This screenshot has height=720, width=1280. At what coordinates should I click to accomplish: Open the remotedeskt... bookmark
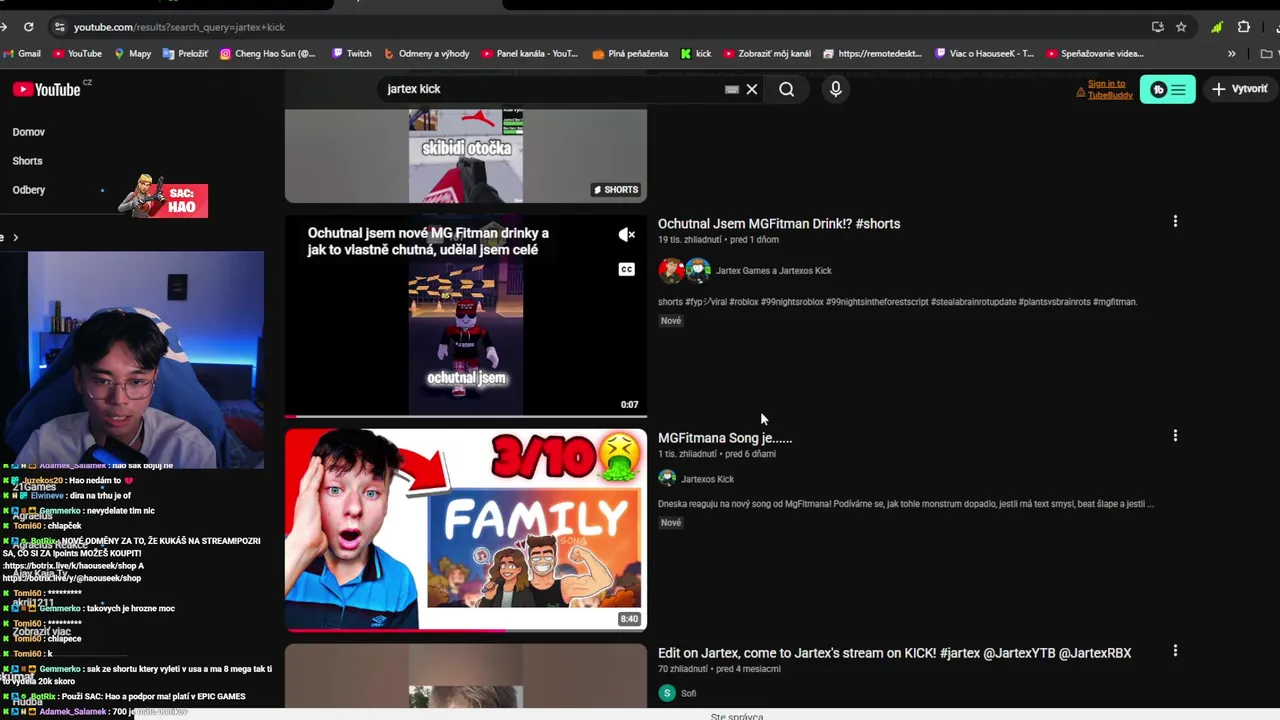tap(873, 54)
